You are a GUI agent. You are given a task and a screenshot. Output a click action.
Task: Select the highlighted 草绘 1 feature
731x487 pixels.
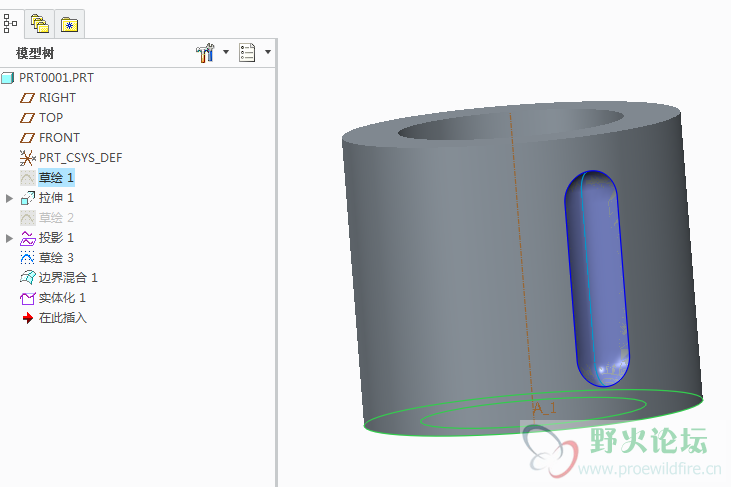coord(56,178)
